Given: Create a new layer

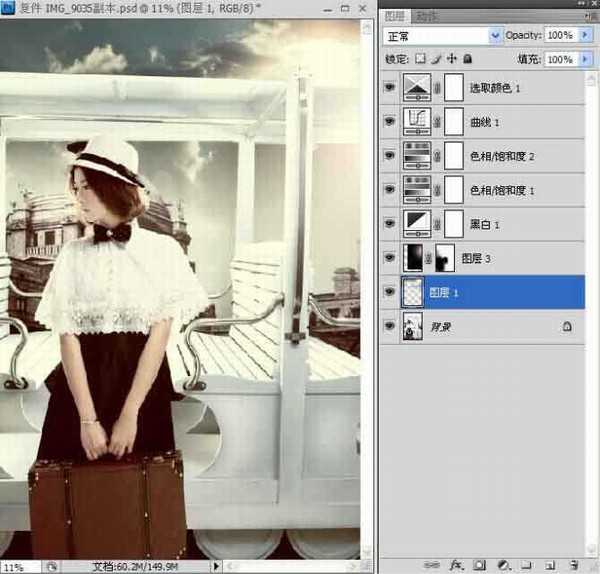Looking at the screenshot, I should (x=548, y=564).
